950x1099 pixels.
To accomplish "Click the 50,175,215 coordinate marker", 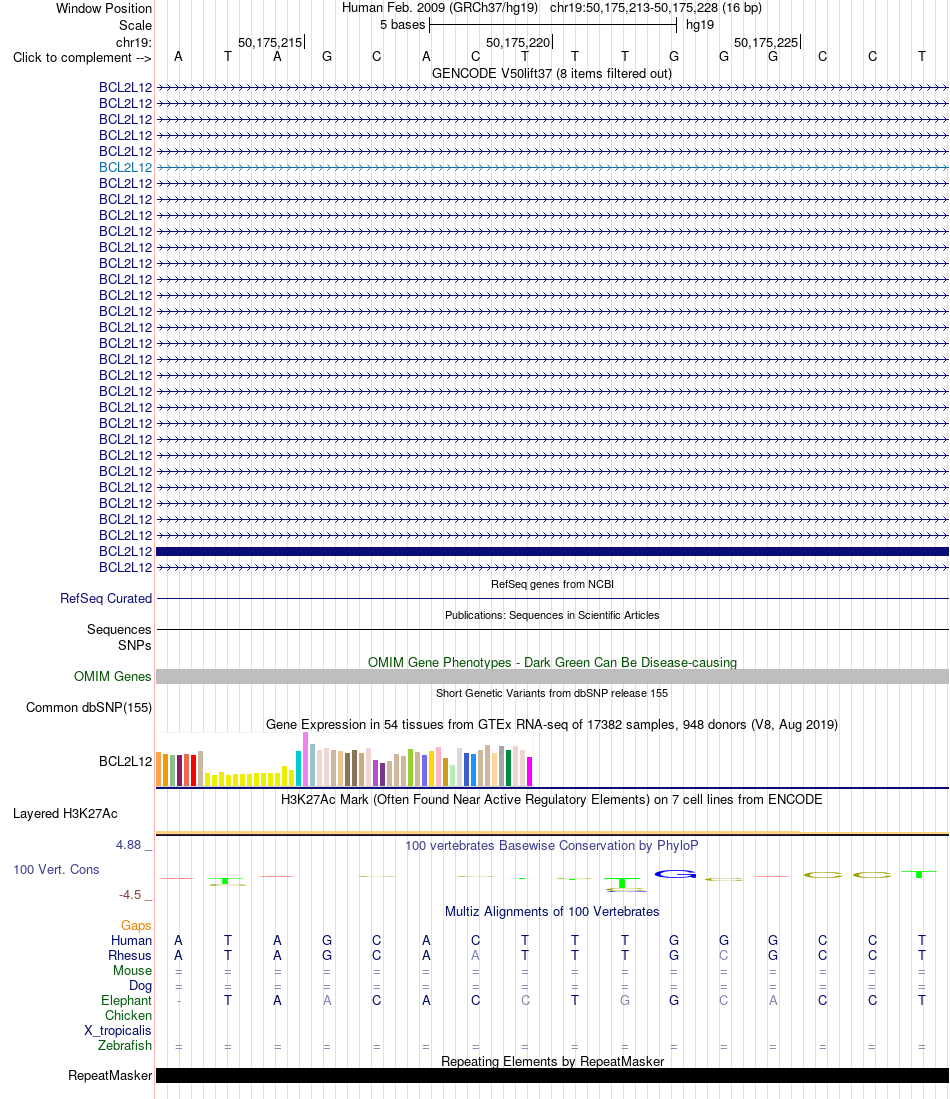I will point(271,43).
